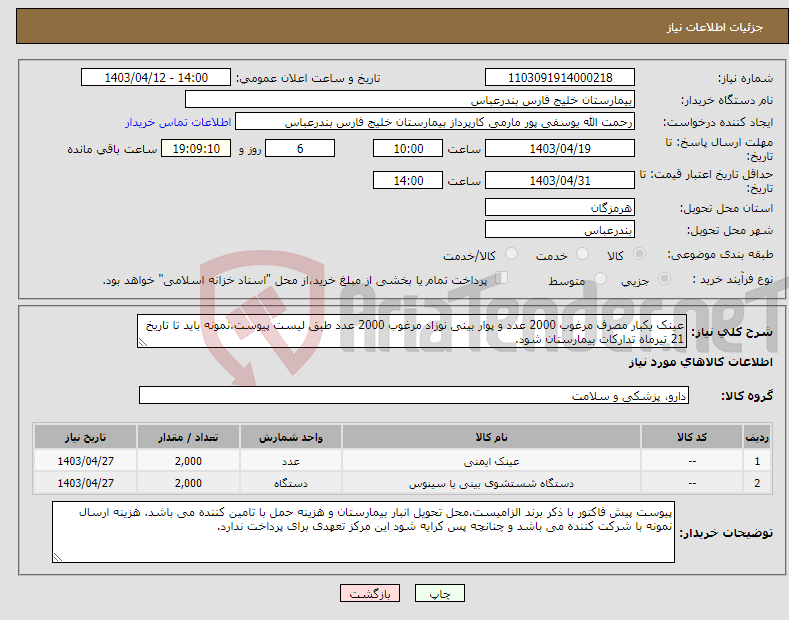This screenshot has height=620, width=789.
Task: Click the buyer organization name field
Action: click(410, 100)
